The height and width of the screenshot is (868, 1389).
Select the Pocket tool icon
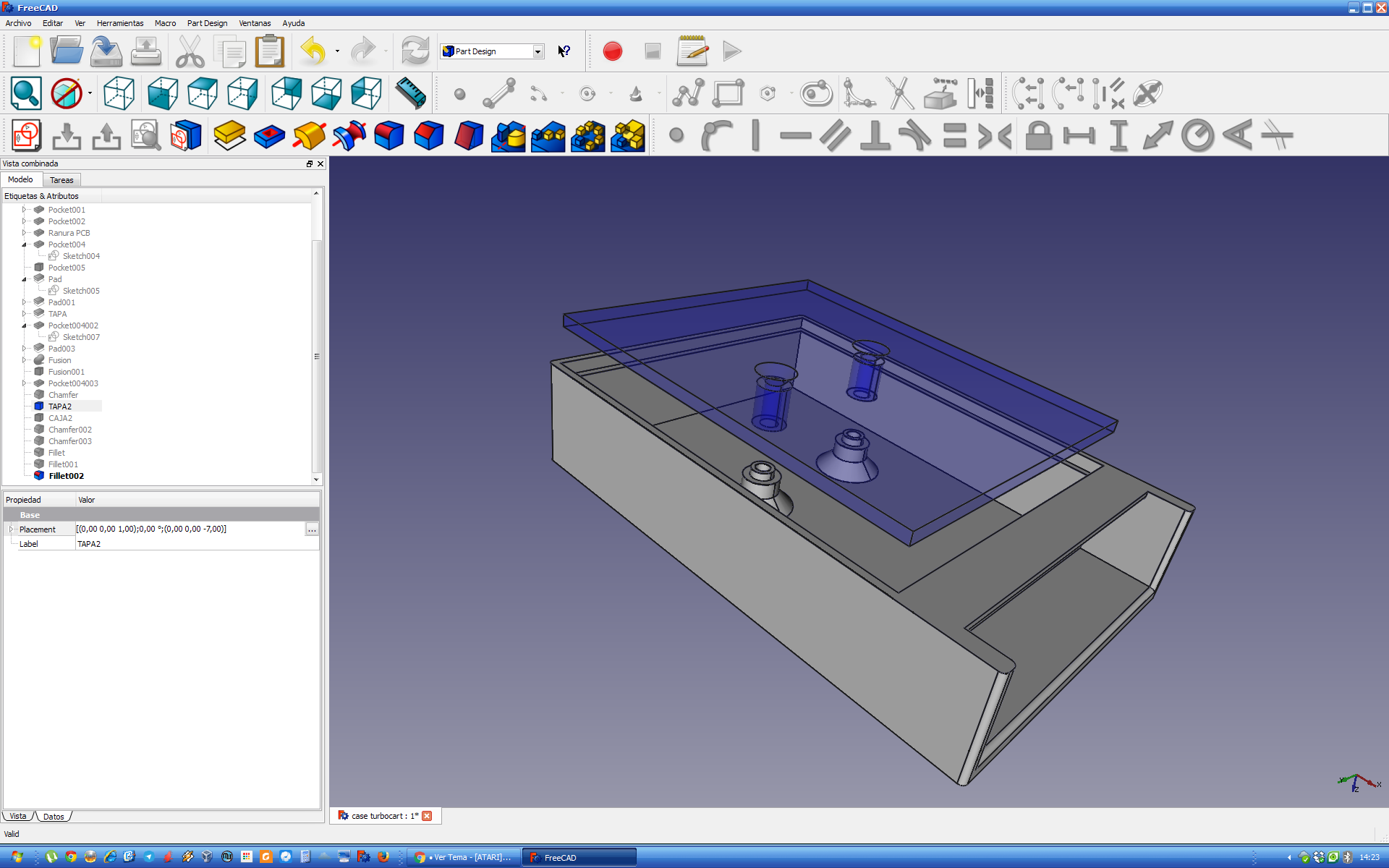[269, 135]
